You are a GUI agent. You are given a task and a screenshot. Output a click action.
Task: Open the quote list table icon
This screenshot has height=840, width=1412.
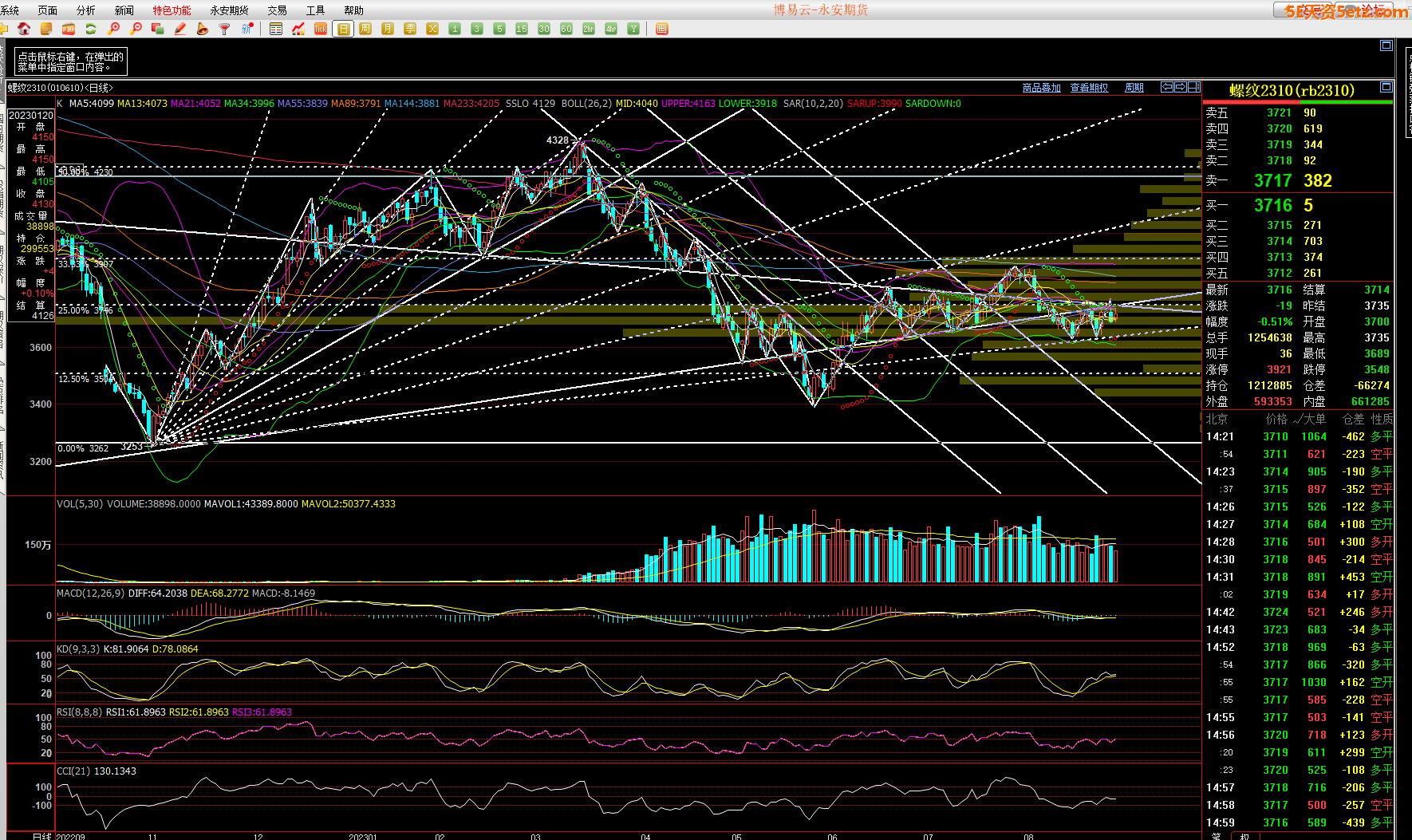[276, 29]
